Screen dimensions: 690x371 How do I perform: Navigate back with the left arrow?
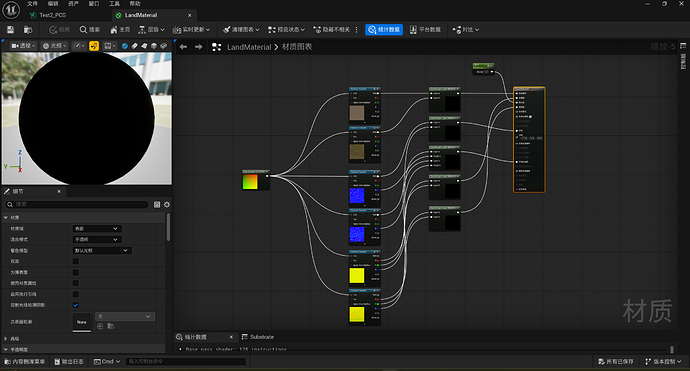point(184,47)
